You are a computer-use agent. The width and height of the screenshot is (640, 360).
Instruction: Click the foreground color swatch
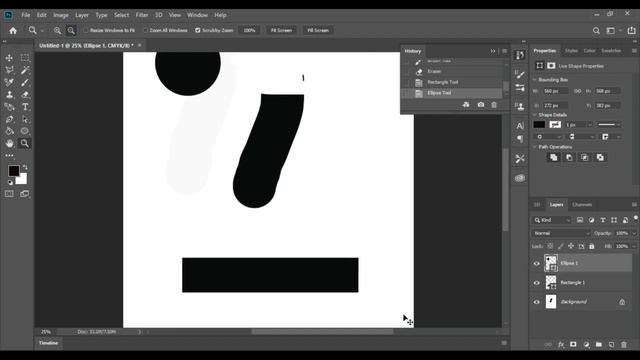point(13,171)
